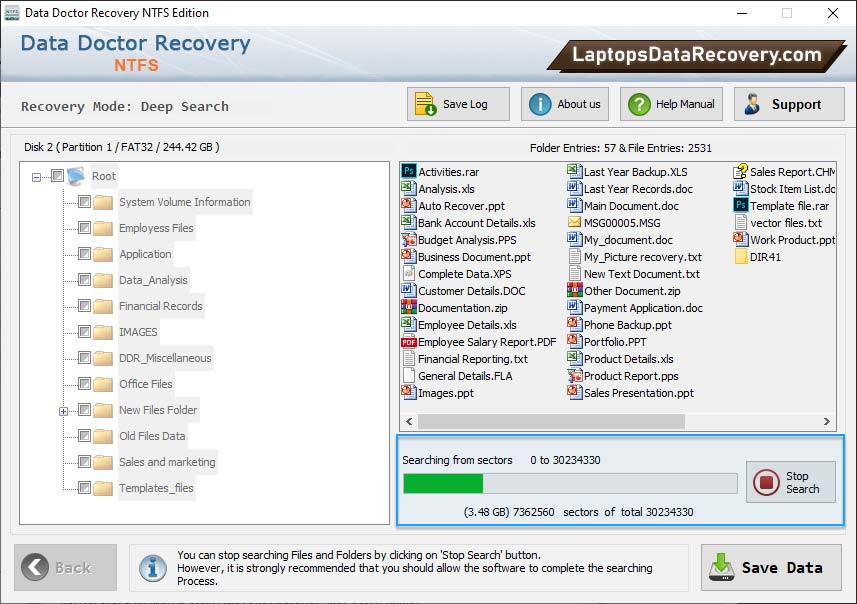Click the green sector search progress bar
Screen dimensions: 857x604
point(443,484)
